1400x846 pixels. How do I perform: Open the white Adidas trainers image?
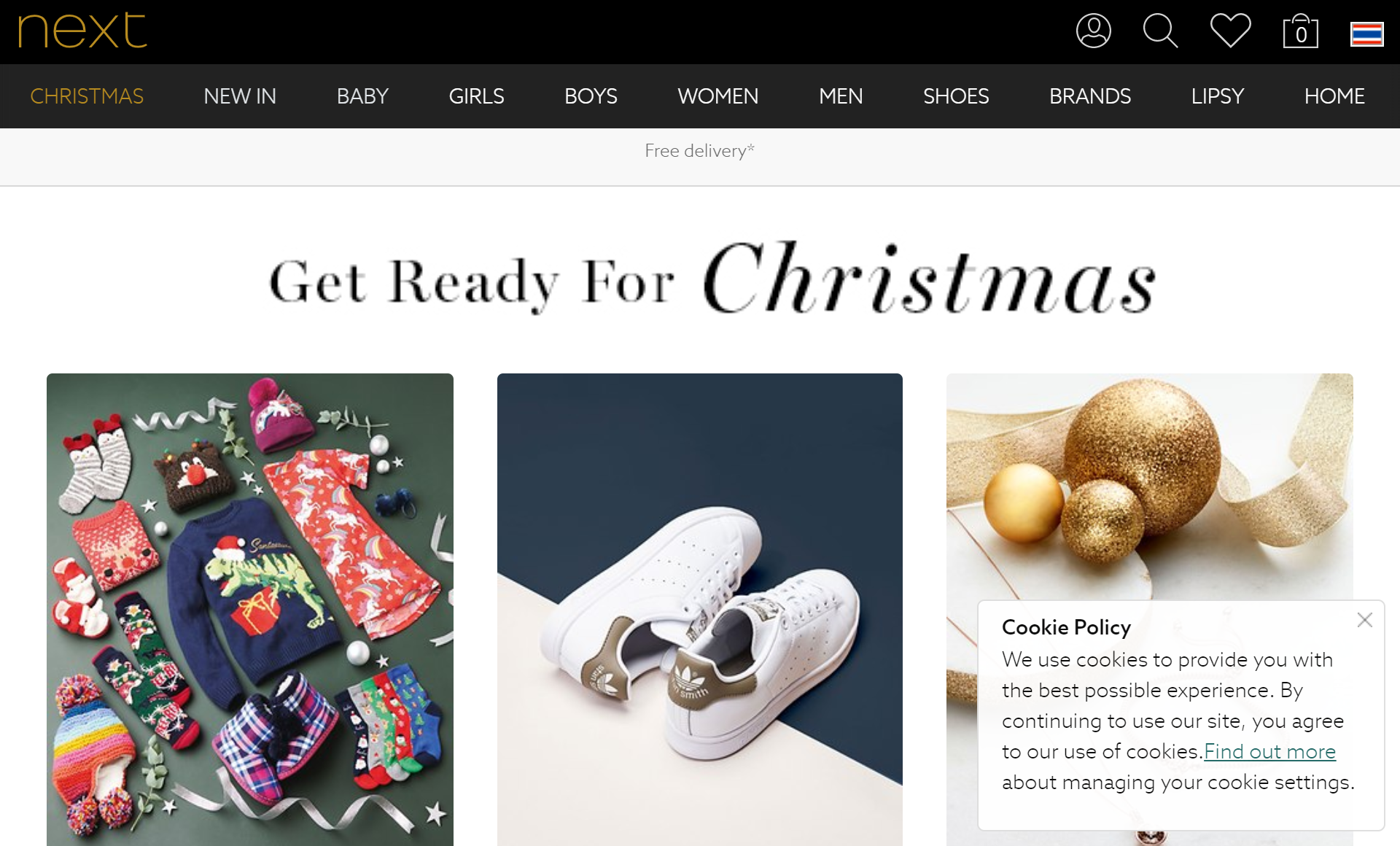pos(700,610)
